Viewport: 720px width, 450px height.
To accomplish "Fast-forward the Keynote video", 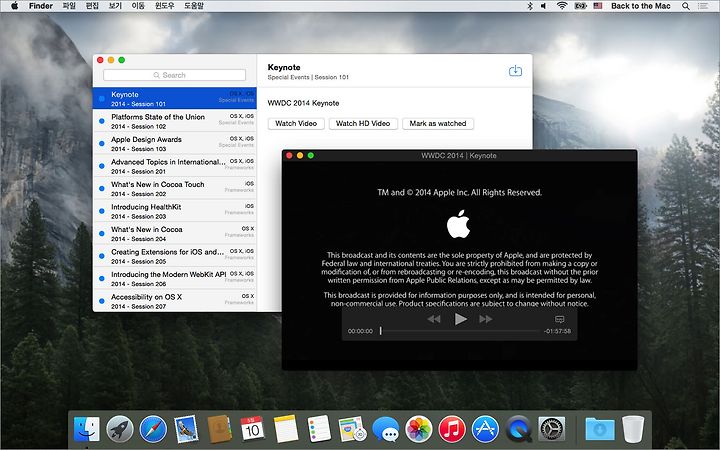I will click(x=486, y=319).
